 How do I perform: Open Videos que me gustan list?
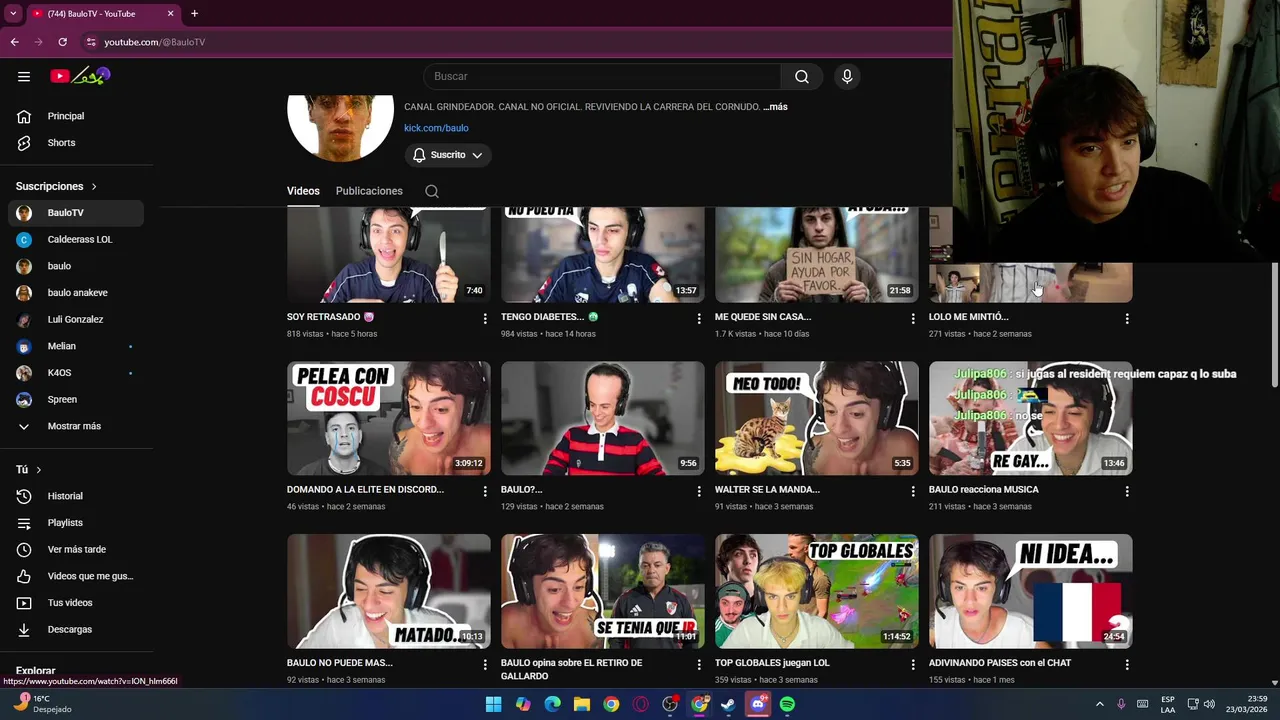click(76, 576)
